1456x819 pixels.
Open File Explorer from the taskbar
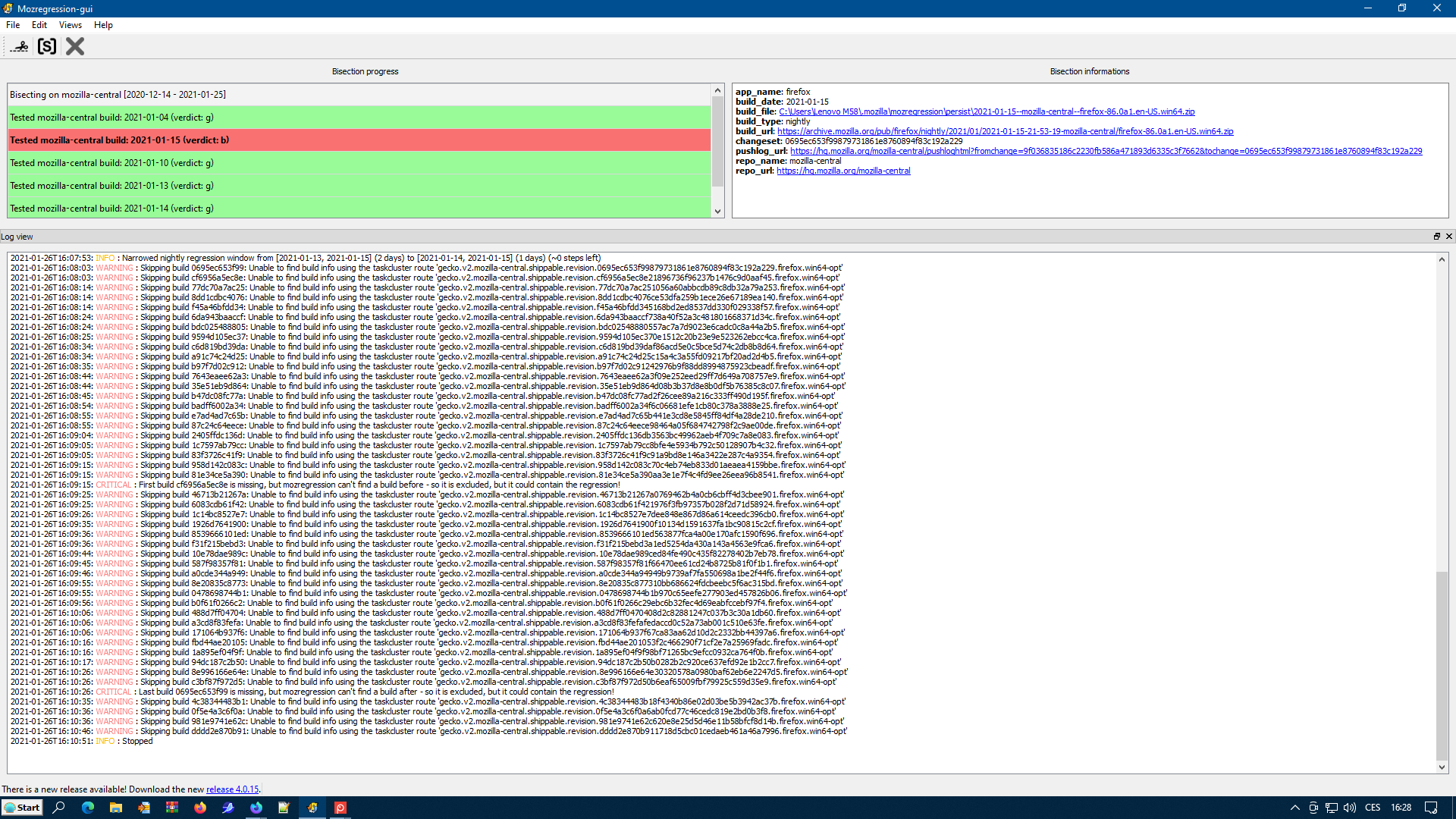point(116,808)
